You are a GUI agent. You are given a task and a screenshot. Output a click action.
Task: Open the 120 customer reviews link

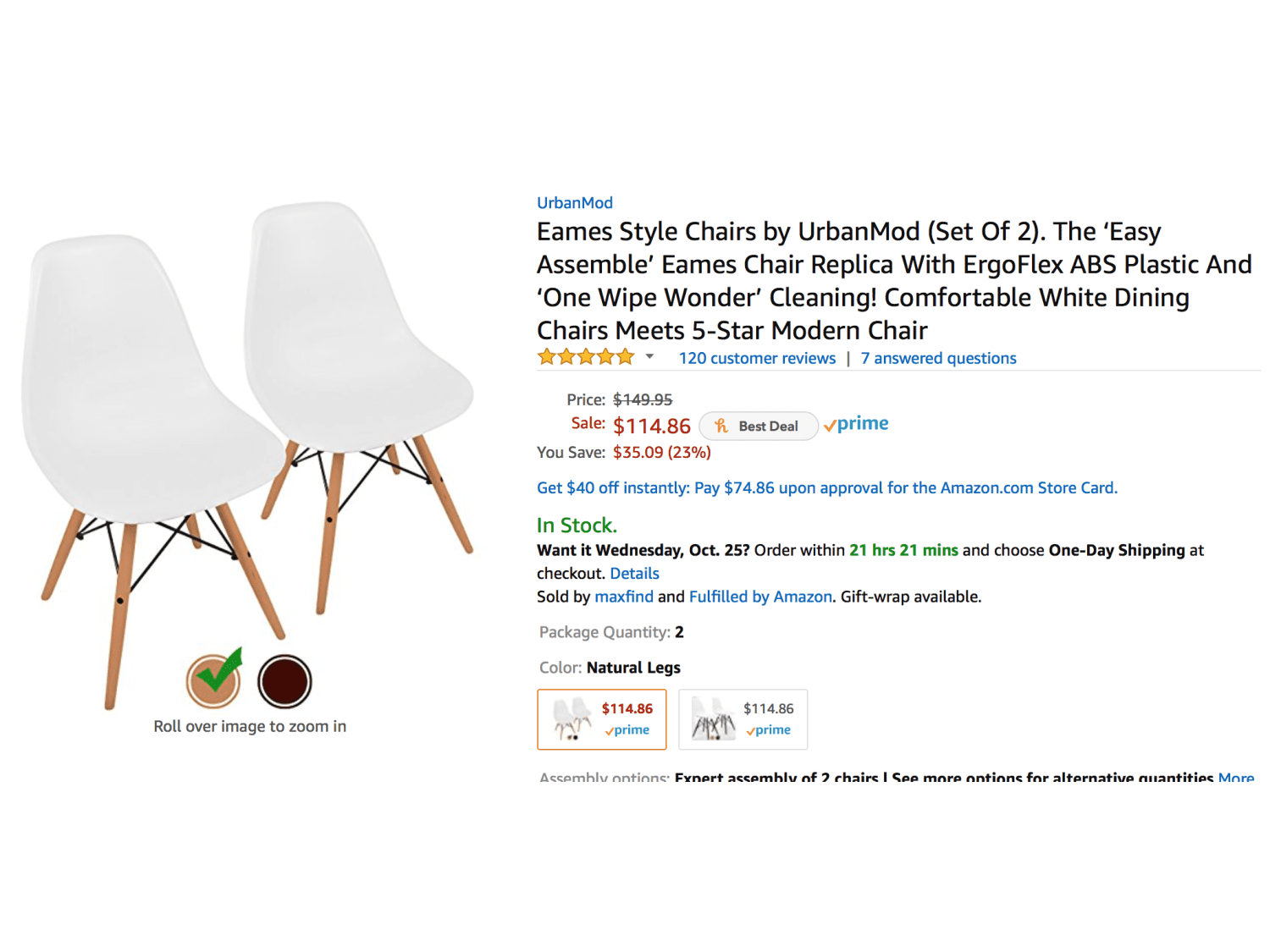pyautogui.click(x=757, y=358)
